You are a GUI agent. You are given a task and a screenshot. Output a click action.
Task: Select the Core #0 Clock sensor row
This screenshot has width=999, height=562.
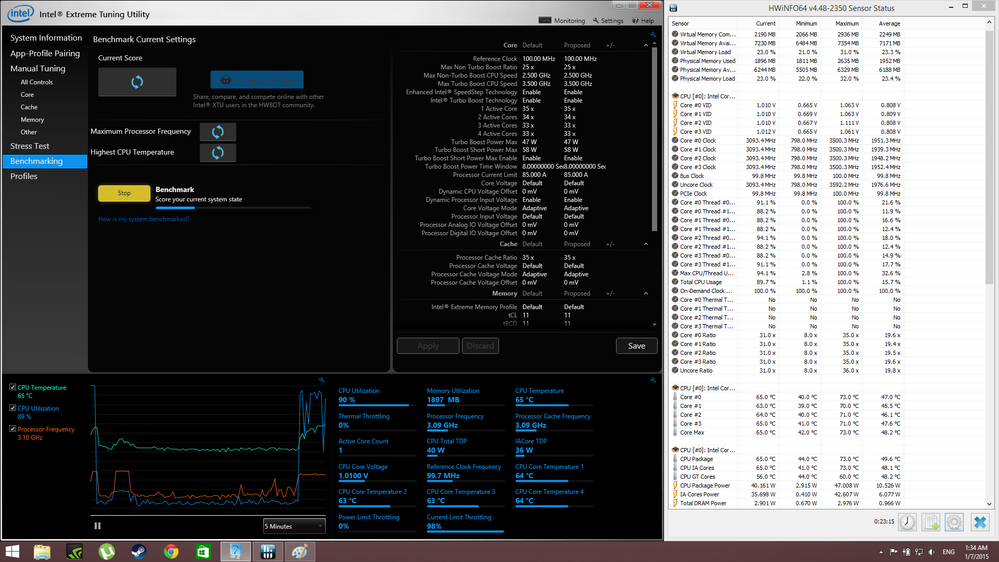click(x=787, y=141)
